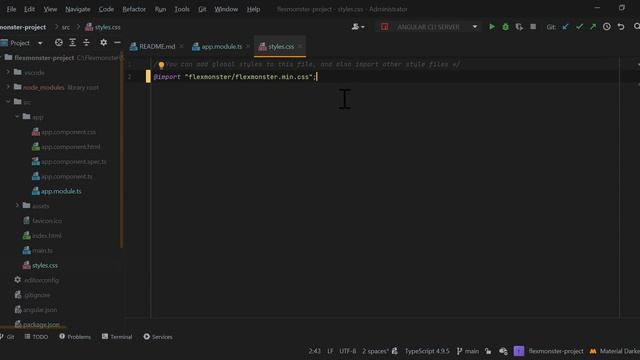Open Project panel settings gear

click(x=104, y=42)
